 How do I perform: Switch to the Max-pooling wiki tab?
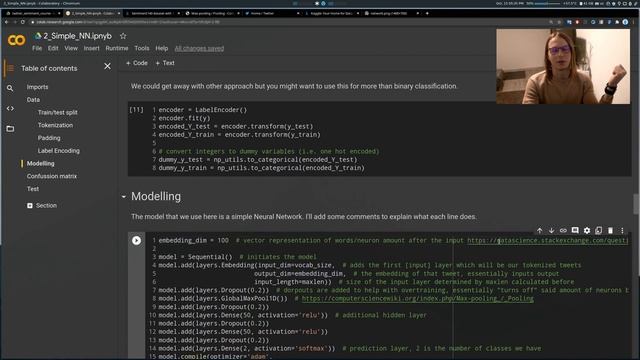tap(212, 13)
